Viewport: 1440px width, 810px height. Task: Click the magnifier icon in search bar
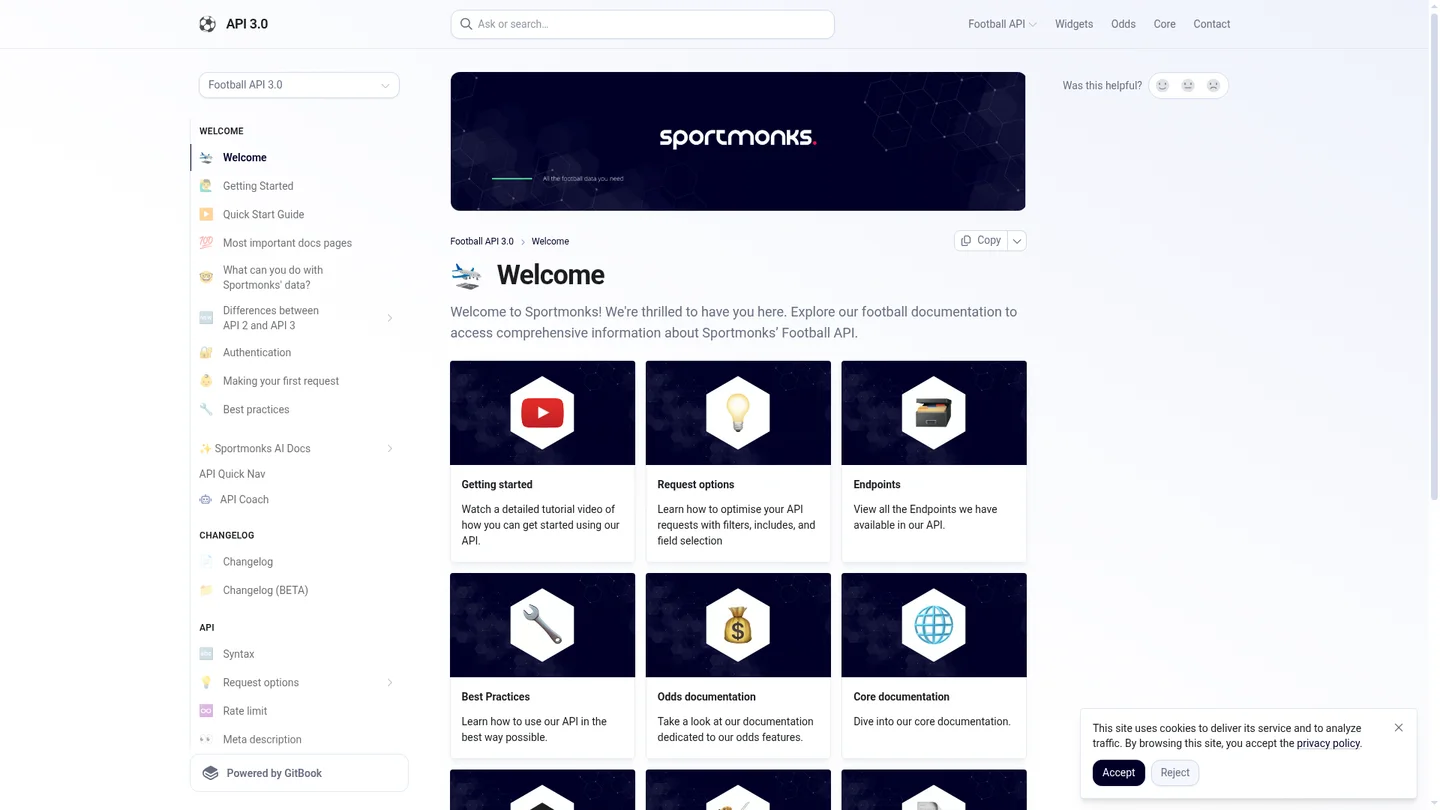466,24
